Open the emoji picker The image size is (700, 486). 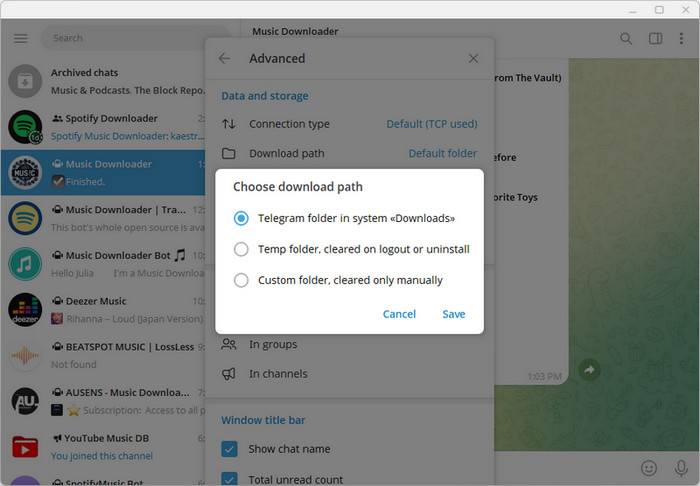point(649,468)
